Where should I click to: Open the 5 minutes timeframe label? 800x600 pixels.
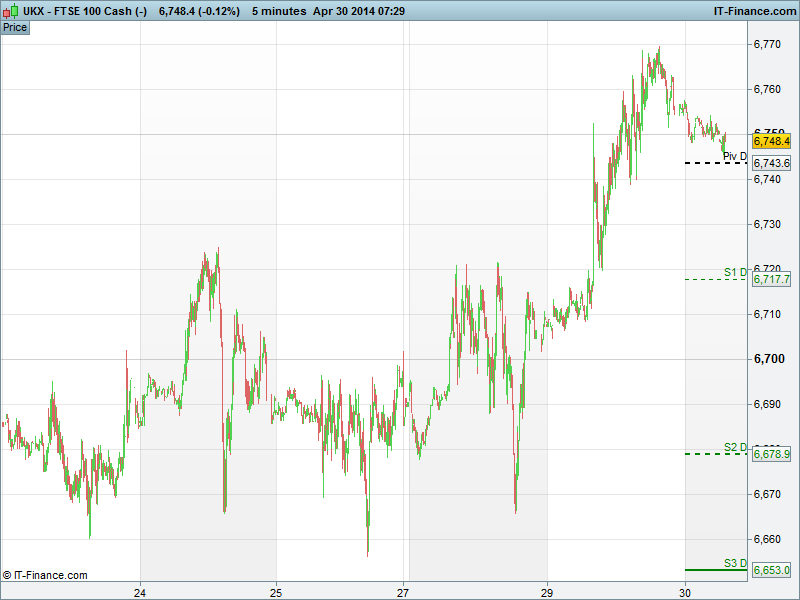pyautogui.click(x=280, y=10)
